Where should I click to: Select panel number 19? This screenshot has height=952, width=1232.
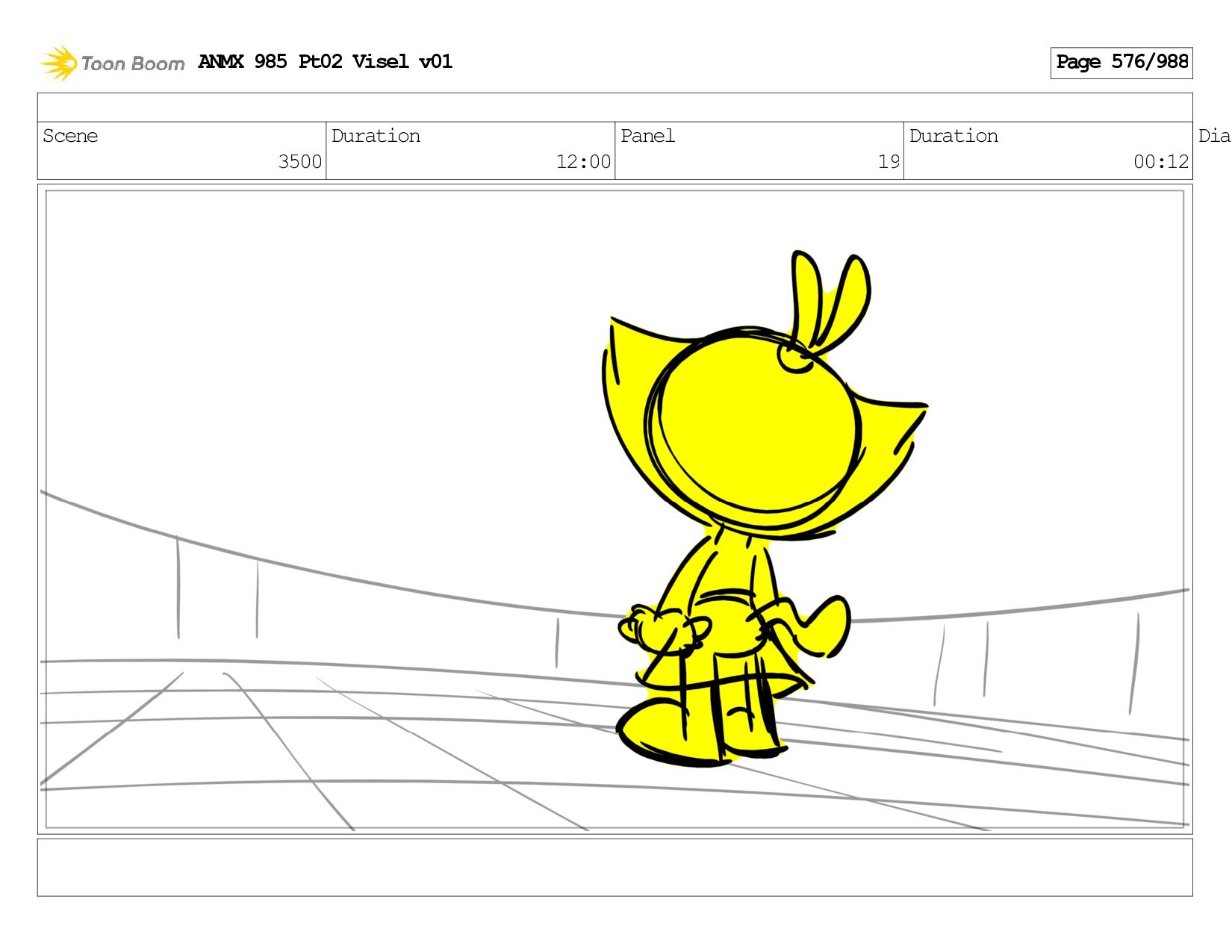coord(889,162)
